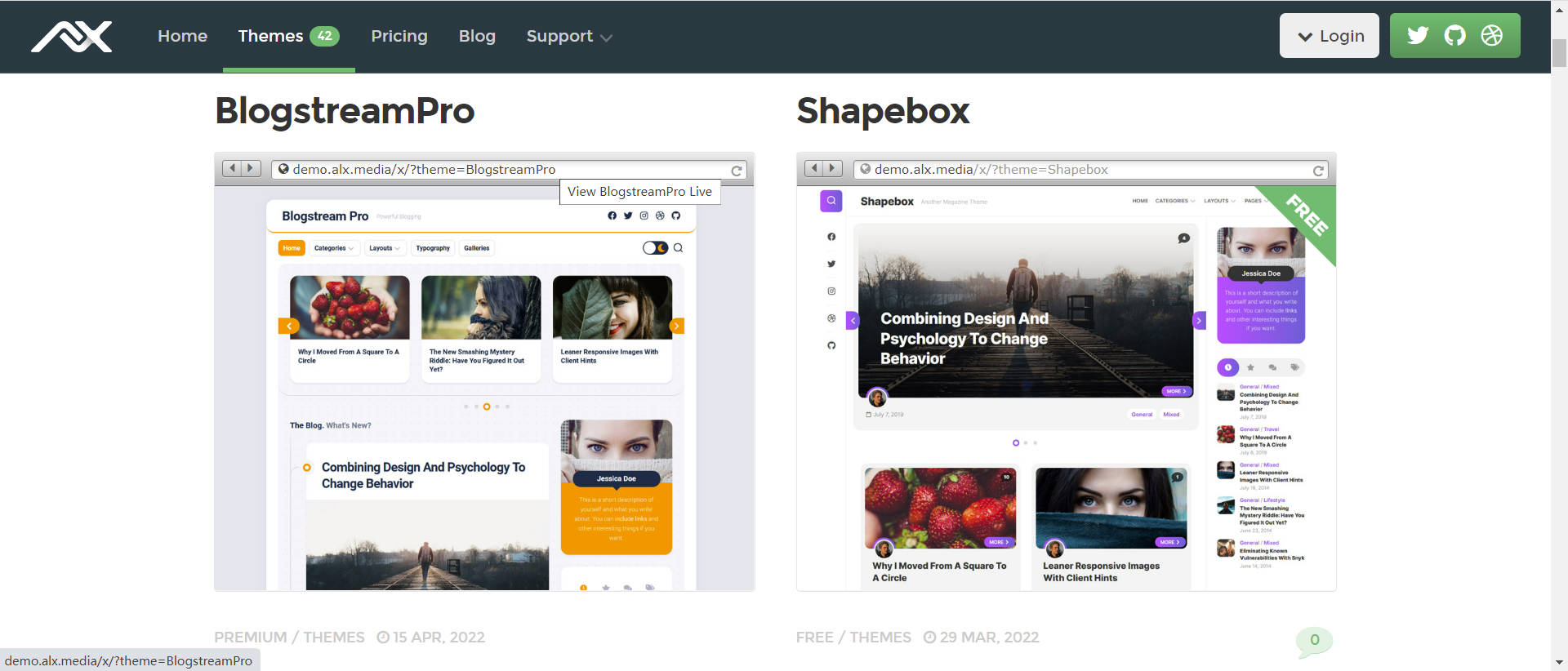Expand CATEGORIES menu in Shapebox preview

[x=1174, y=201]
